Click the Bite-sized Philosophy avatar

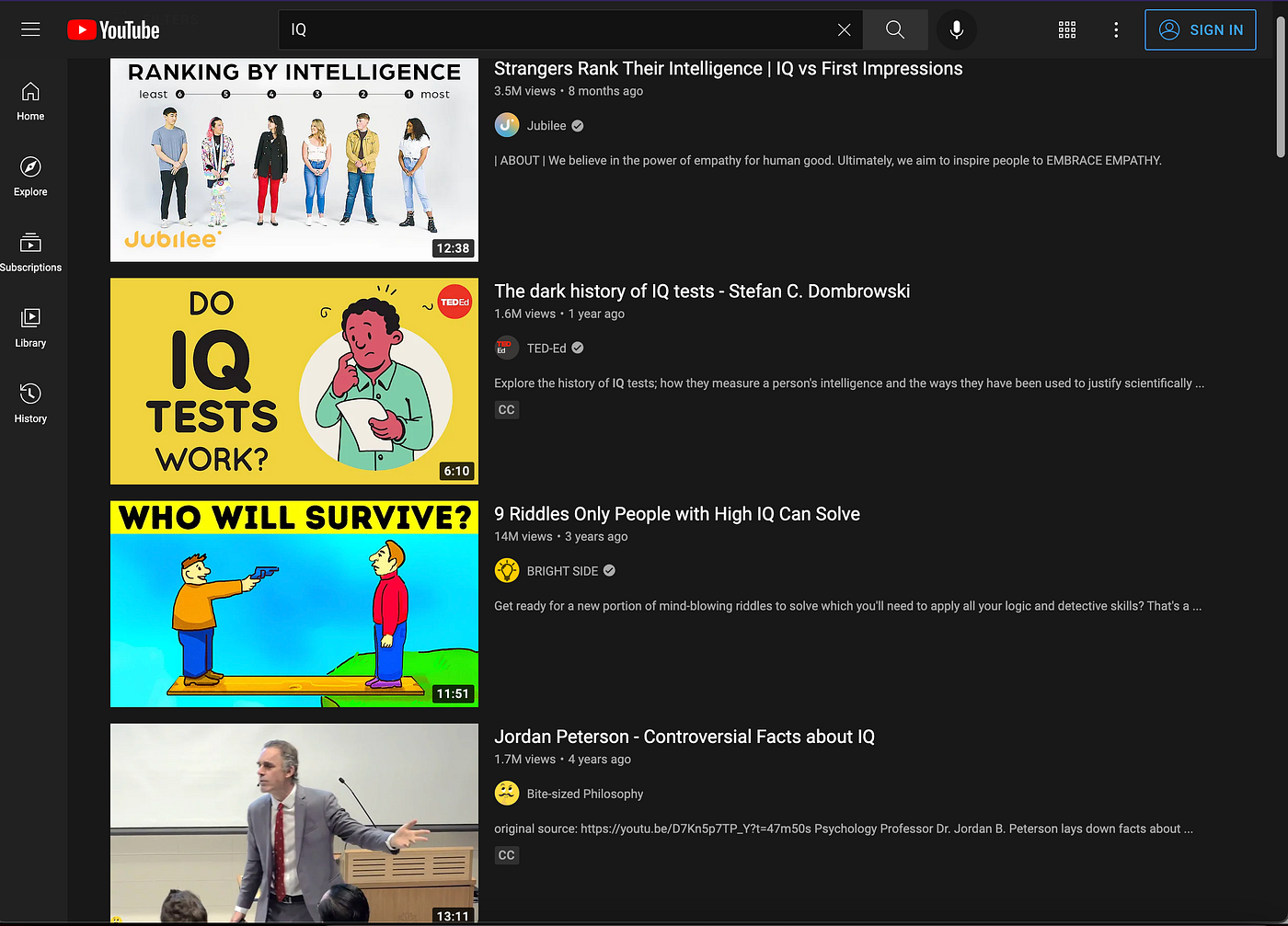point(507,793)
